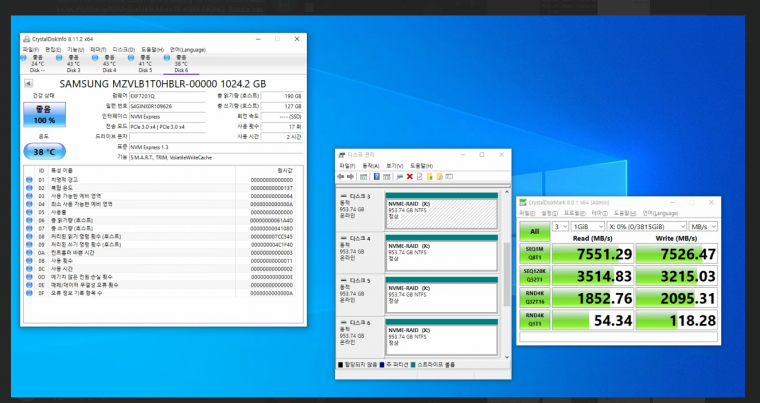
Task: Click the green All benchmark button
Action: (535, 231)
